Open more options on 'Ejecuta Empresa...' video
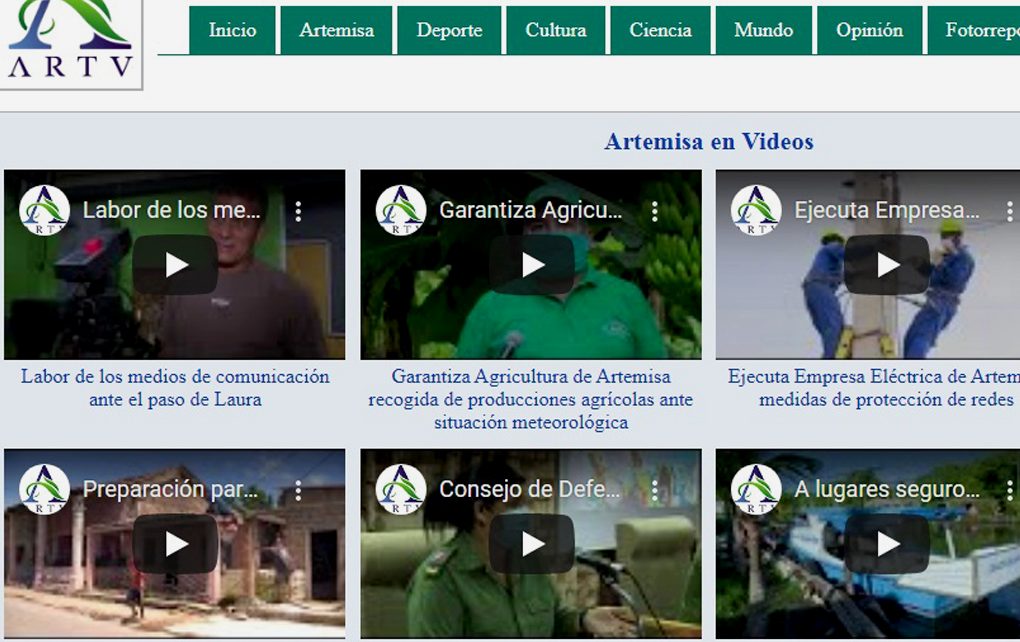 tap(1010, 211)
